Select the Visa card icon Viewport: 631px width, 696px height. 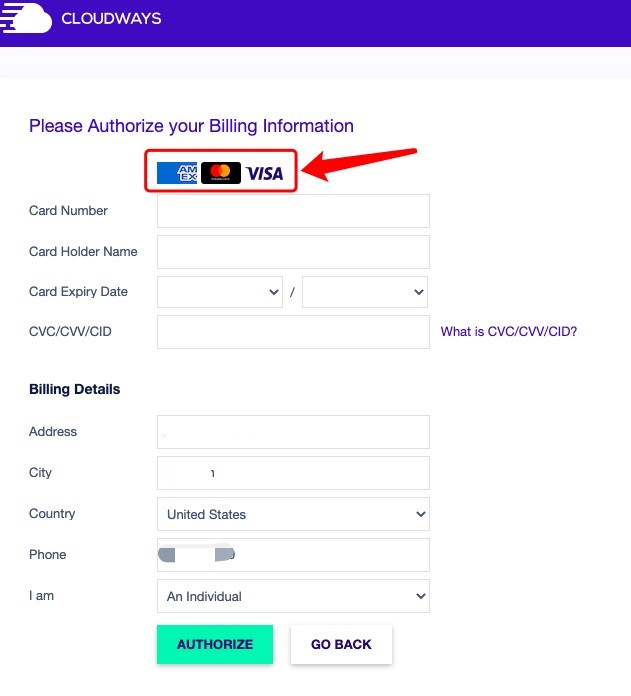(x=265, y=173)
